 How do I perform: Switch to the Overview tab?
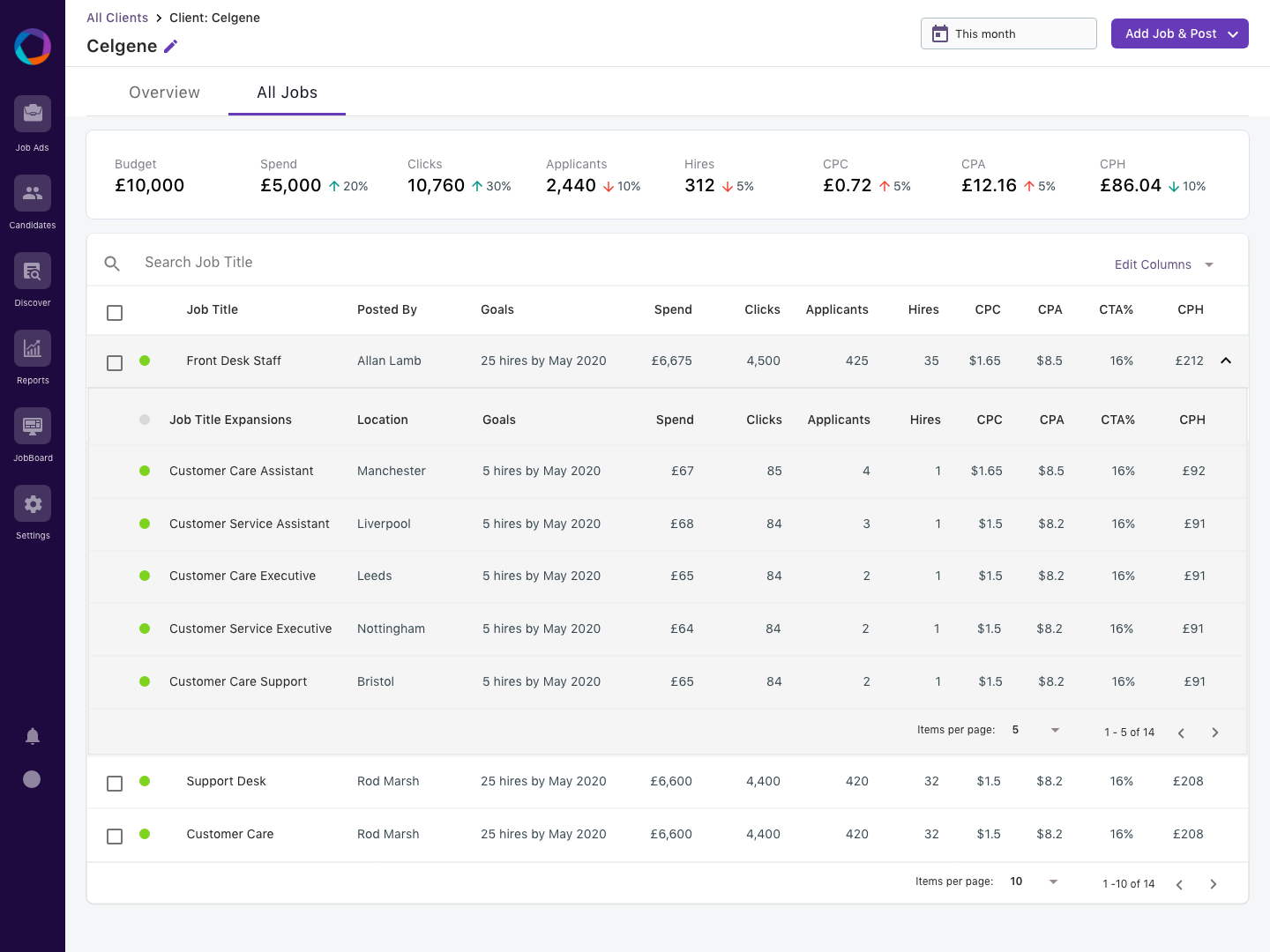click(164, 93)
